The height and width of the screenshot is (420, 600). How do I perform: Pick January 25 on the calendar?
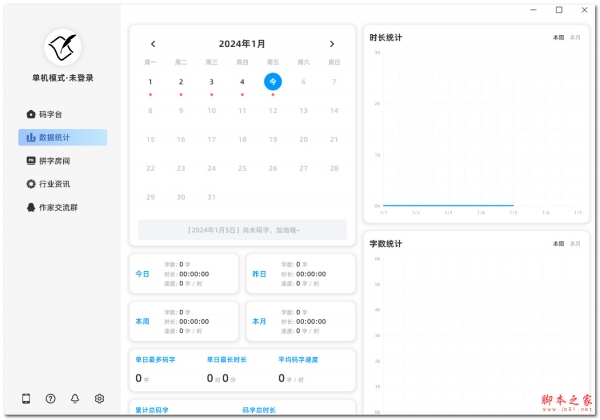pyautogui.click(x=242, y=168)
